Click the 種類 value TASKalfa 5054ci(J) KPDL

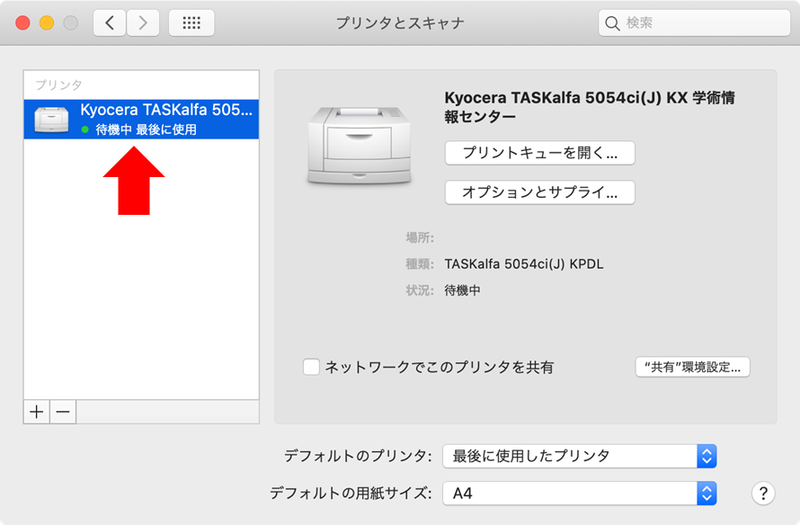click(x=524, y=264)
